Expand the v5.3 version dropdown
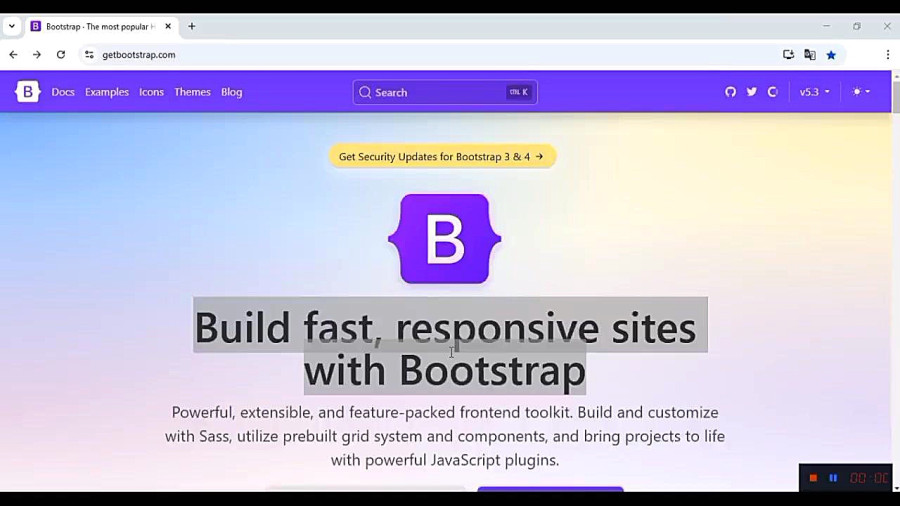900x506 pixels. pyautogui.click(x=814, y=92)
